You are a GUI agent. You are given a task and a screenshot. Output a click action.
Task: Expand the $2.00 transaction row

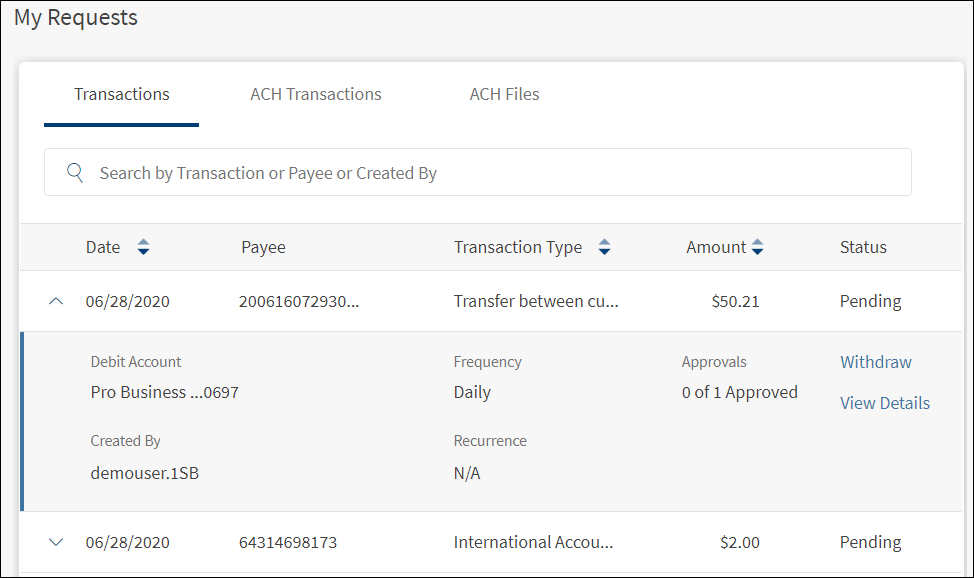click(x=56, y=542)
